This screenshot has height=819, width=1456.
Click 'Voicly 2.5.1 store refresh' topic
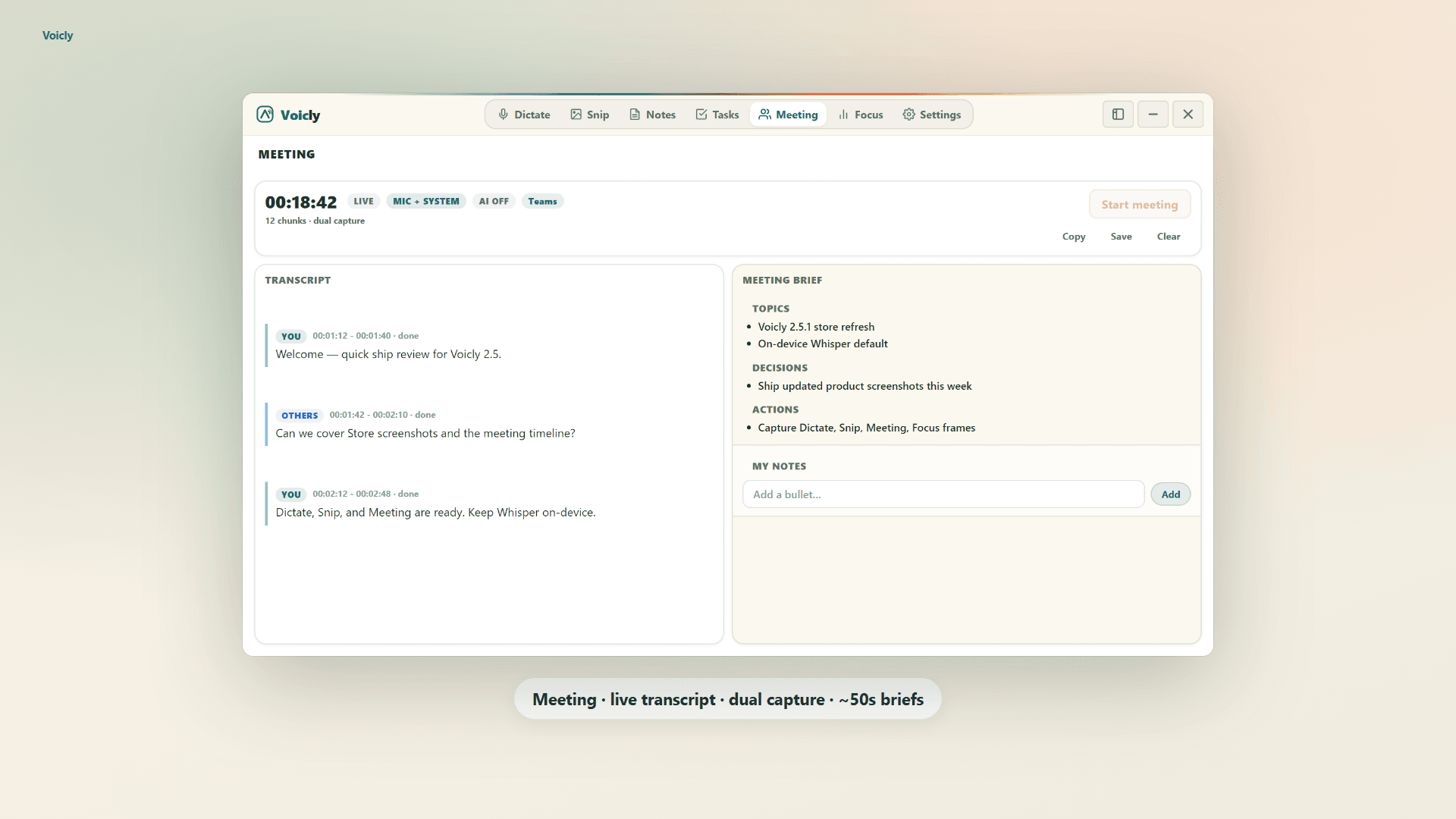[x=816, y=327]
